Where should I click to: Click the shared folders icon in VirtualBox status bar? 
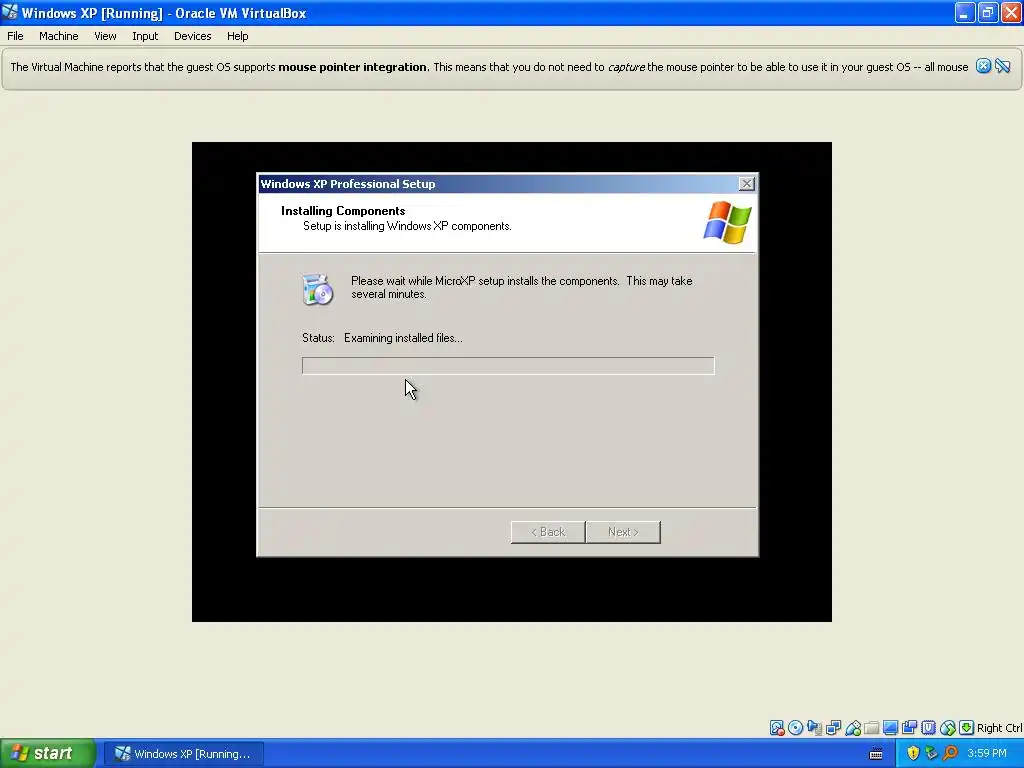pos(872,728)
